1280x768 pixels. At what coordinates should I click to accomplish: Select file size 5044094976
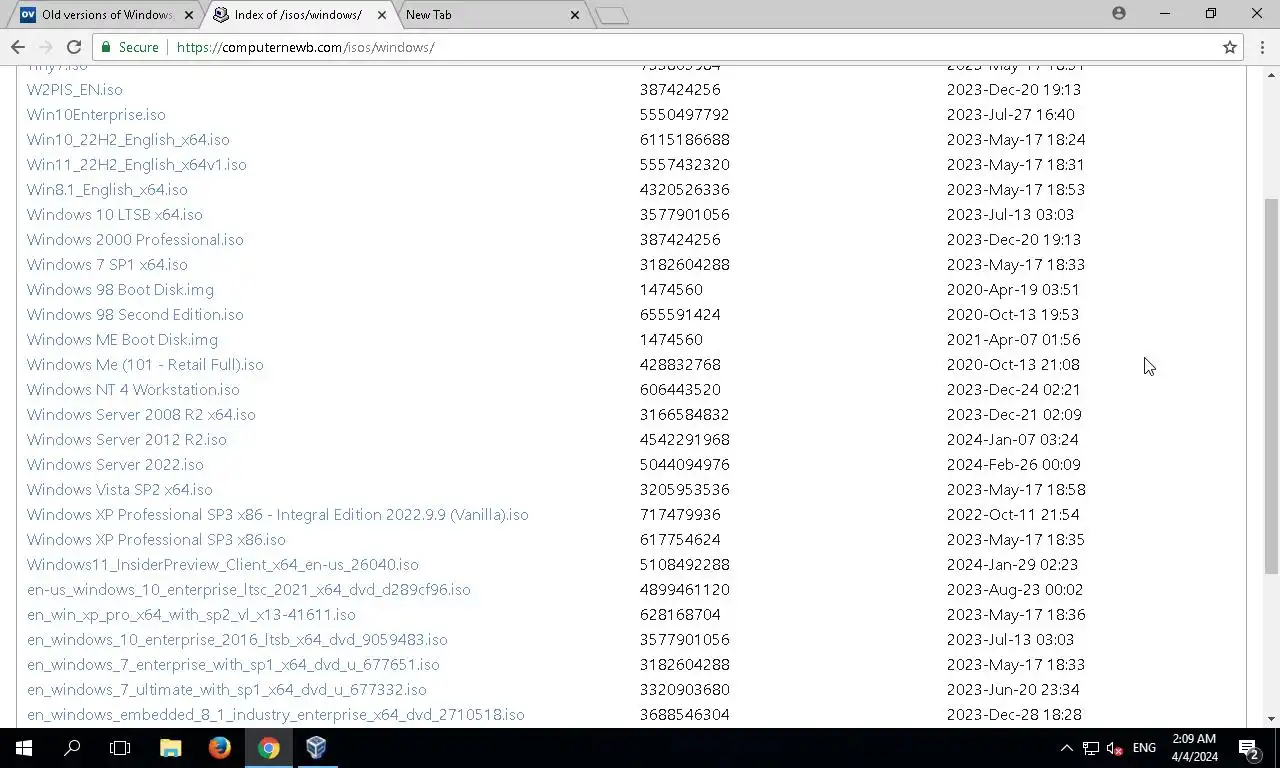(685, 464)
